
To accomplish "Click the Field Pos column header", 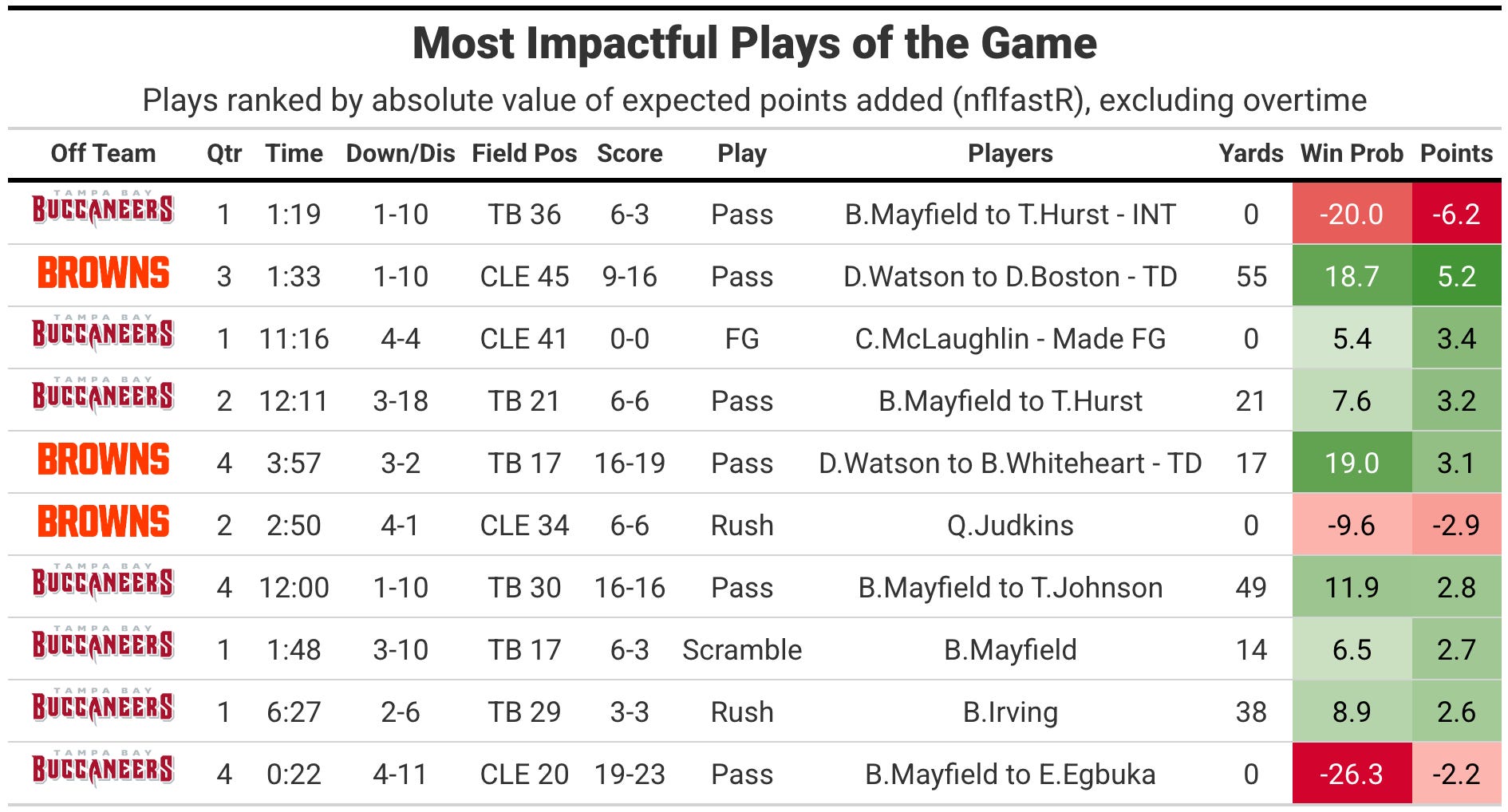I will pos(524,153).
